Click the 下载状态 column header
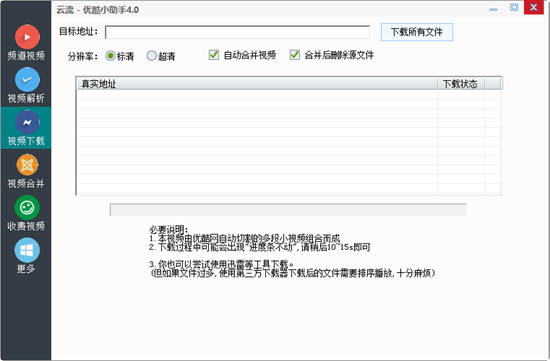This screenshot has height=361, width=550. pos(461,84)
